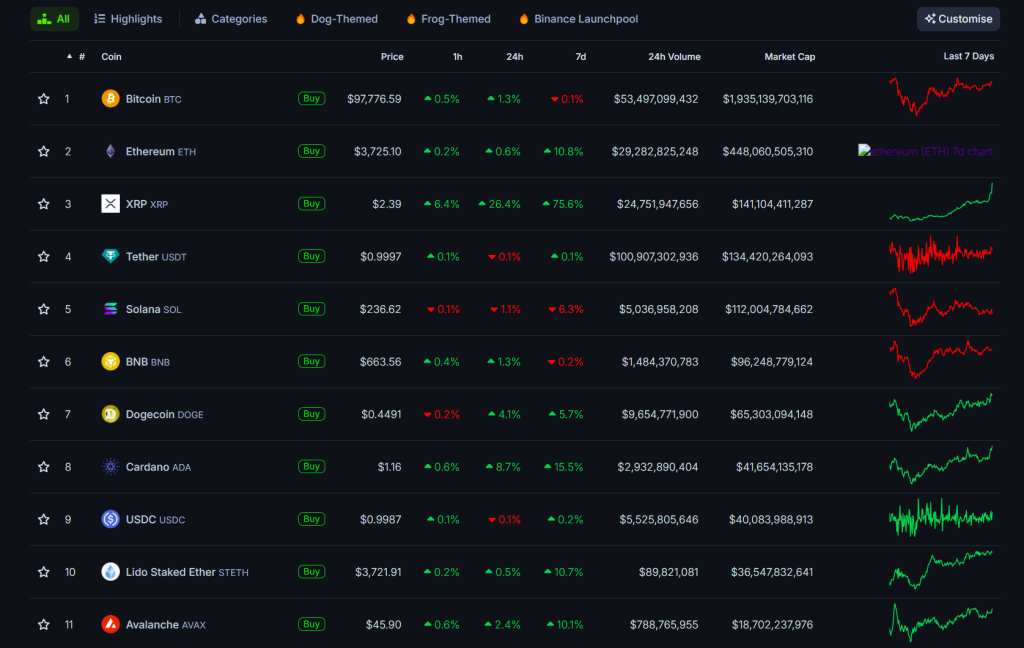This screenshot has width=1024, height=648.
Task: Open the broken Ethereum 7d chart image
Action: pyautogui.click(x=925, y=151)
